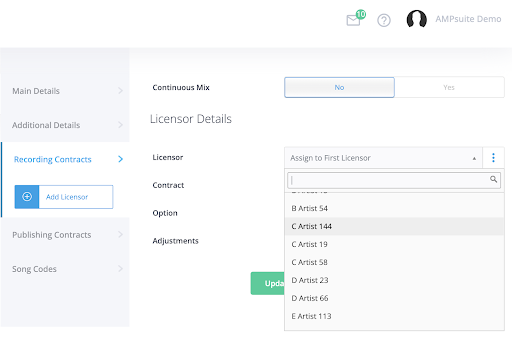The width and height of the screenshot is (512, 363).
Task: Click the search magnifier icon in dropdown
Action: coord(493,179)
